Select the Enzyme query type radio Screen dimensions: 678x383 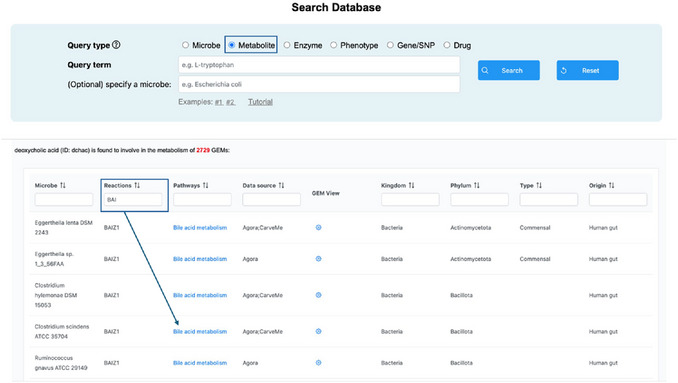pos(287,45)
